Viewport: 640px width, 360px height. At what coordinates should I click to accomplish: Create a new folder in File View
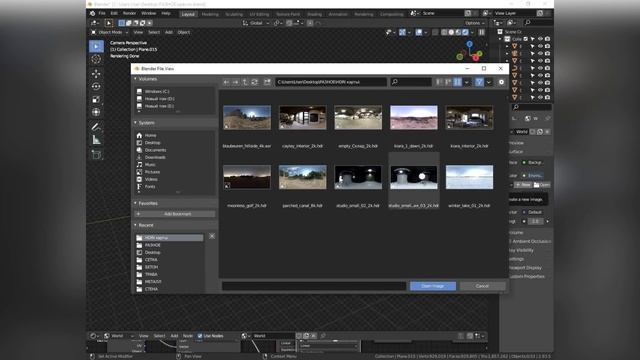tap(267, 82)
